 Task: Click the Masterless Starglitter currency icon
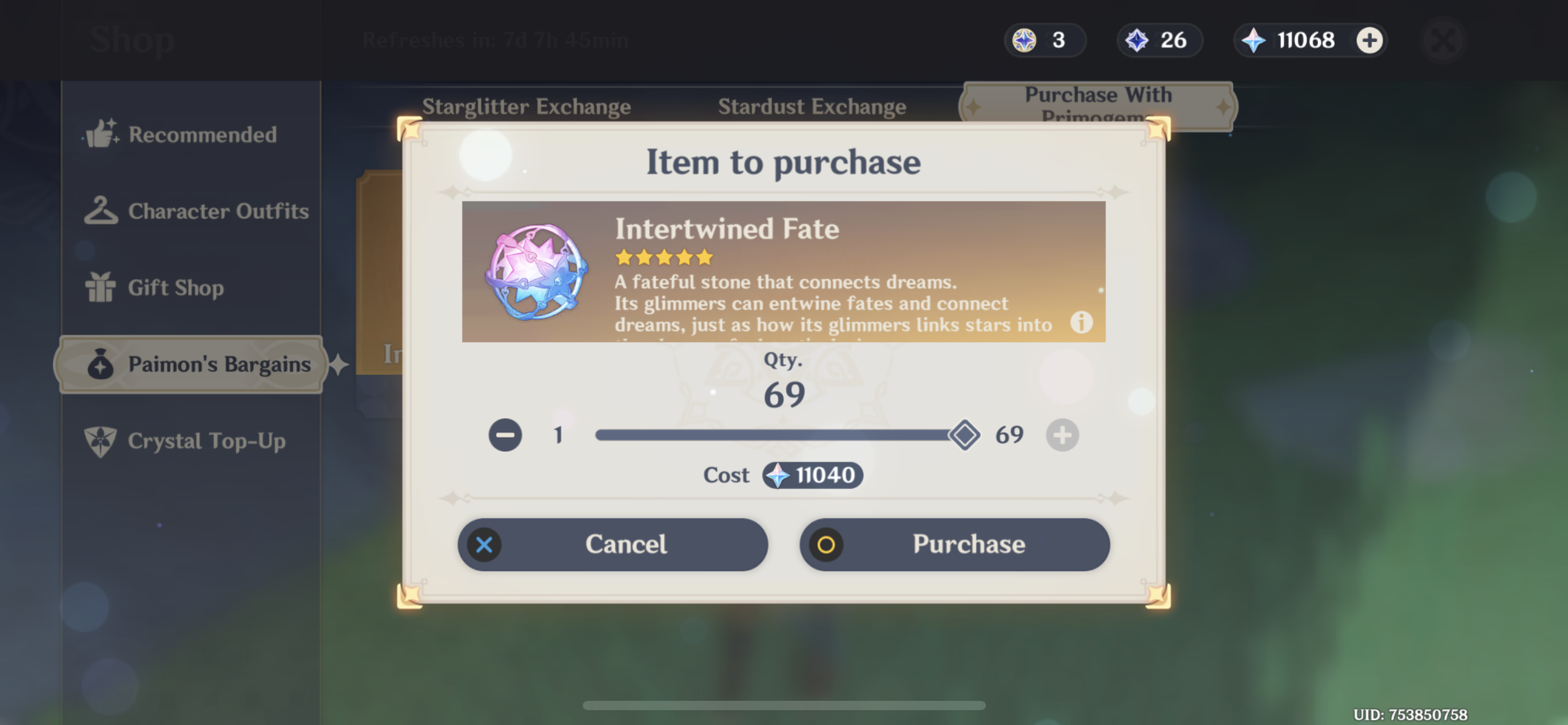(x=1024, y=41)
